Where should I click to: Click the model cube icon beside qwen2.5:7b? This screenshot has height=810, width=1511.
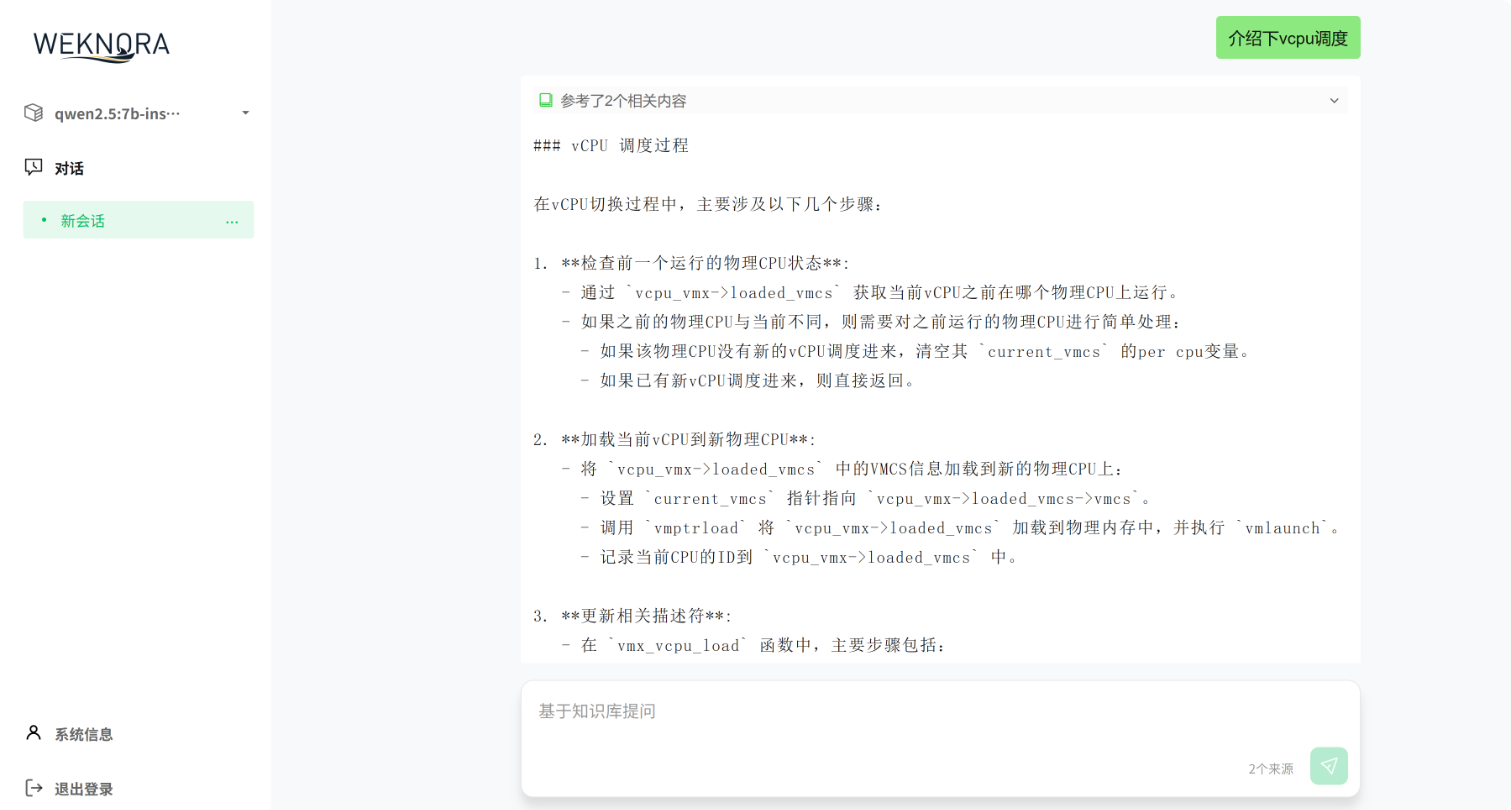tap(32, 113)
